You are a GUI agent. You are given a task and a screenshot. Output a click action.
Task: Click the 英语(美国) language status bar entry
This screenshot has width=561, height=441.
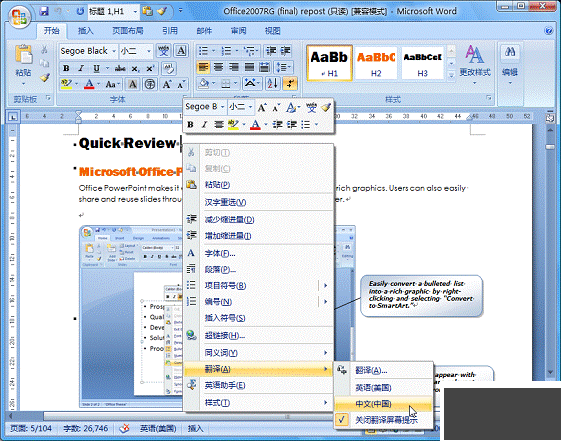pos(158,428)
